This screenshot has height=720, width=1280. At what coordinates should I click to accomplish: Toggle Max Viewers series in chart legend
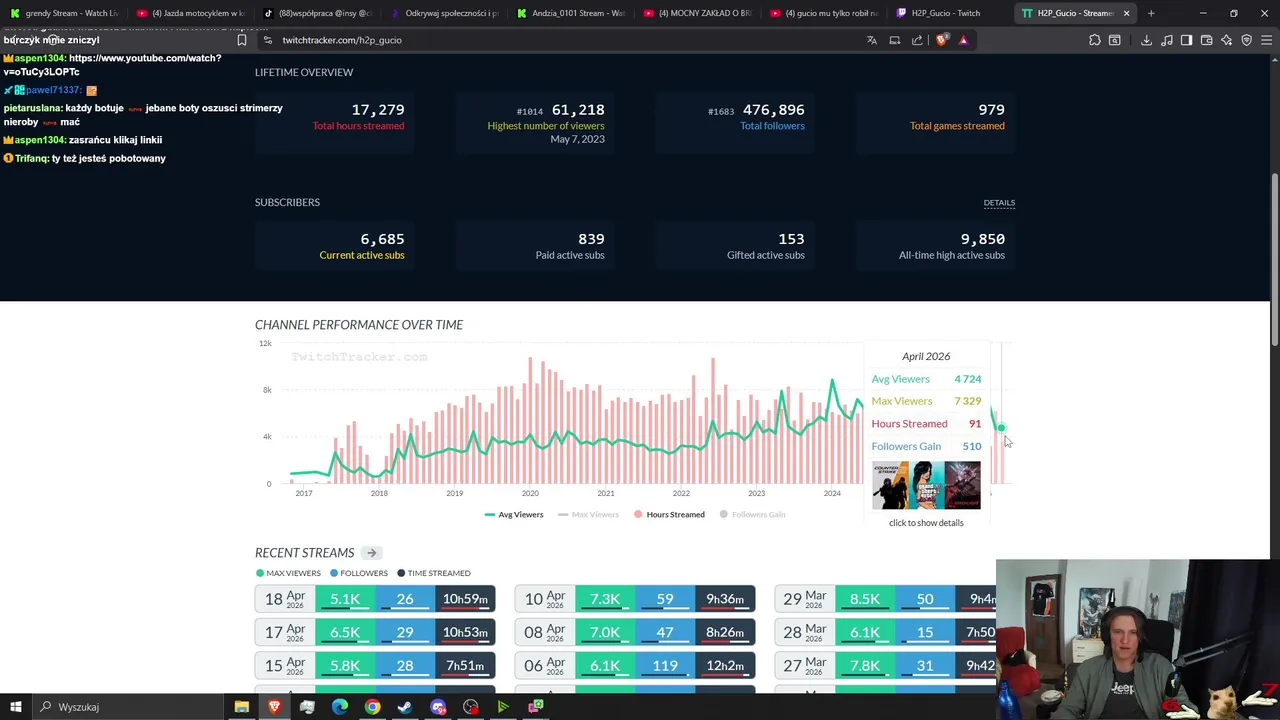tap(589, 514)
